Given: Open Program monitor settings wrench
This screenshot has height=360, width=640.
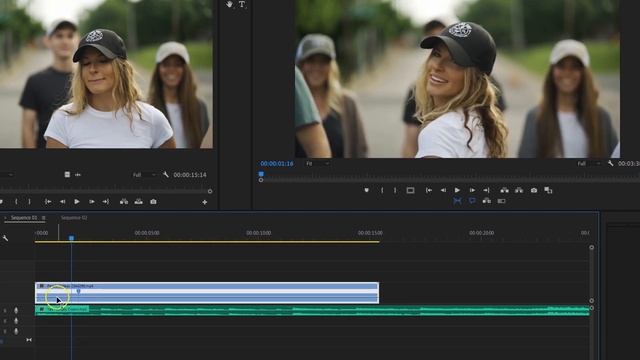Looking at the screenshot, I should tap(610, 163).
